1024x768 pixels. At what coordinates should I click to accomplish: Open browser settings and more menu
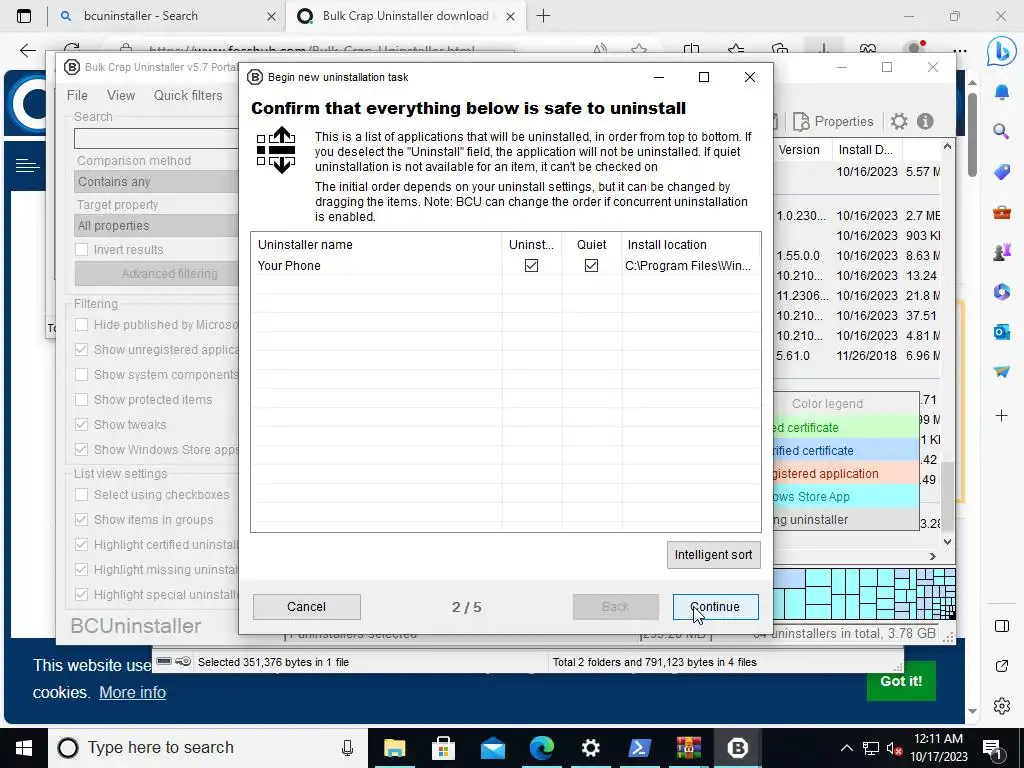click(x=959, y=50)
